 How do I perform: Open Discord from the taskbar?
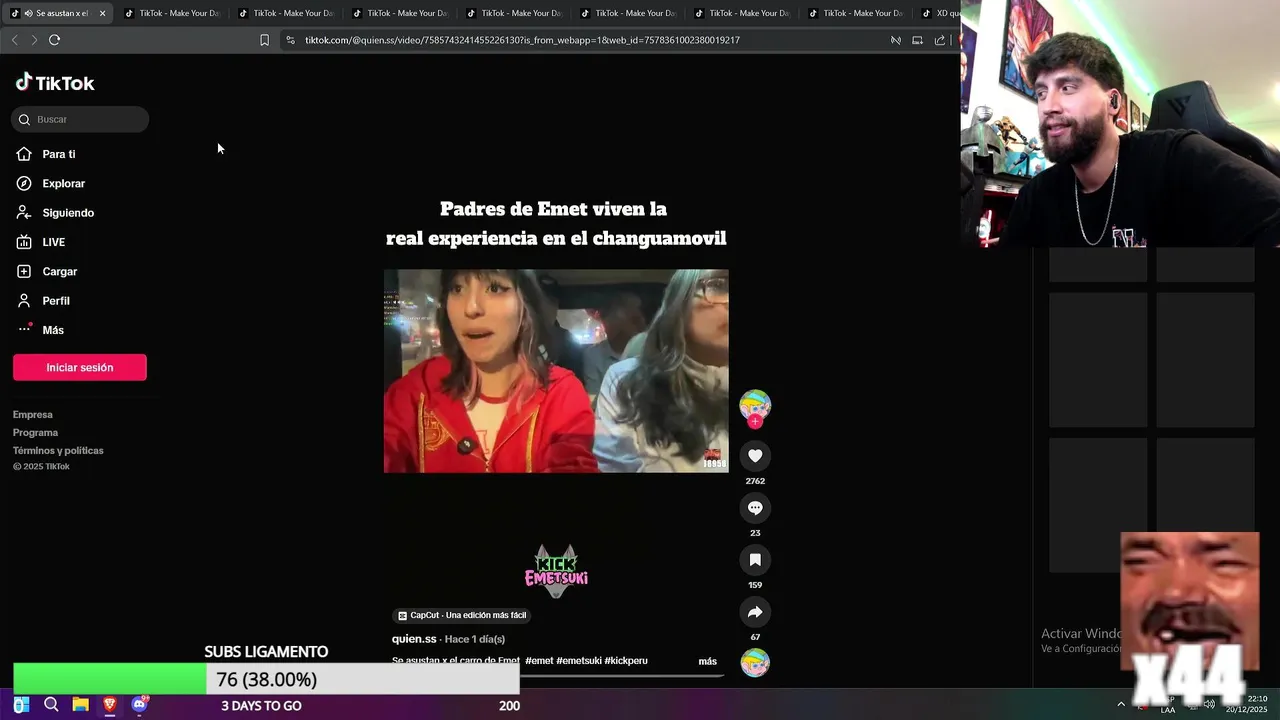140,705
